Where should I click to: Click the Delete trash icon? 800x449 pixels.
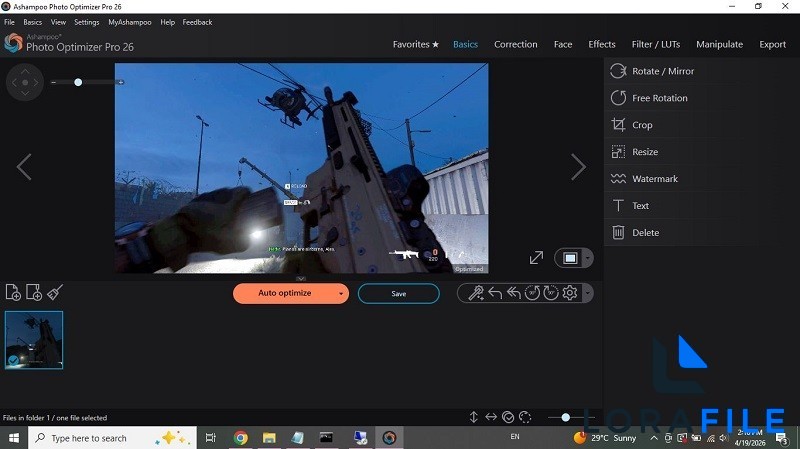point(618,233)
